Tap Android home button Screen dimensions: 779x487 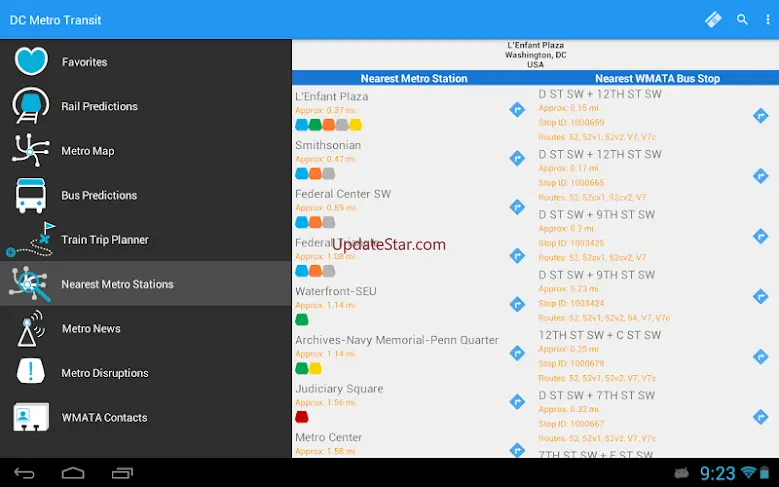[73, 473]
